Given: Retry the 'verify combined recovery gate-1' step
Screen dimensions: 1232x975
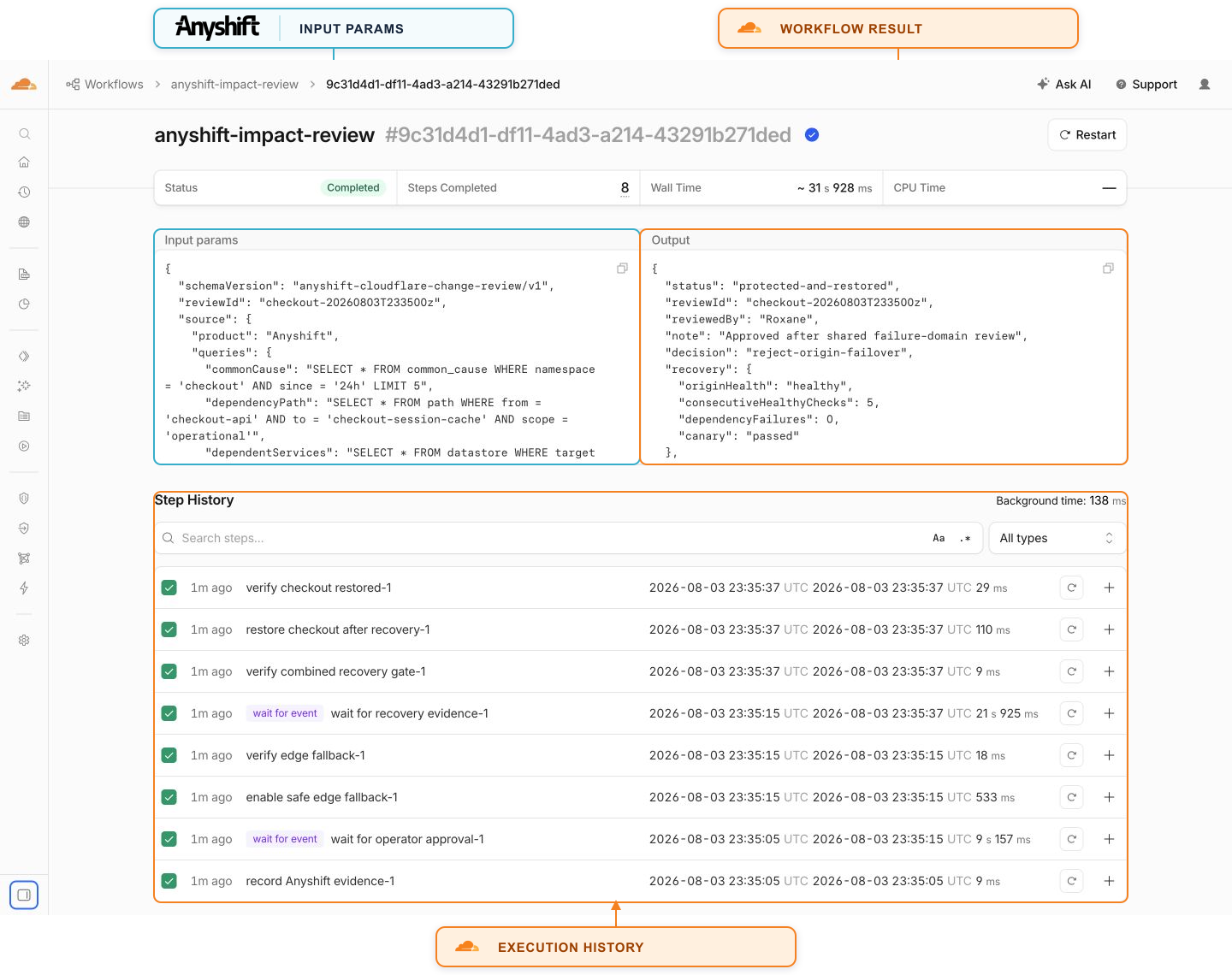Looking at the screenshot, I should (x=1071, y=671).
